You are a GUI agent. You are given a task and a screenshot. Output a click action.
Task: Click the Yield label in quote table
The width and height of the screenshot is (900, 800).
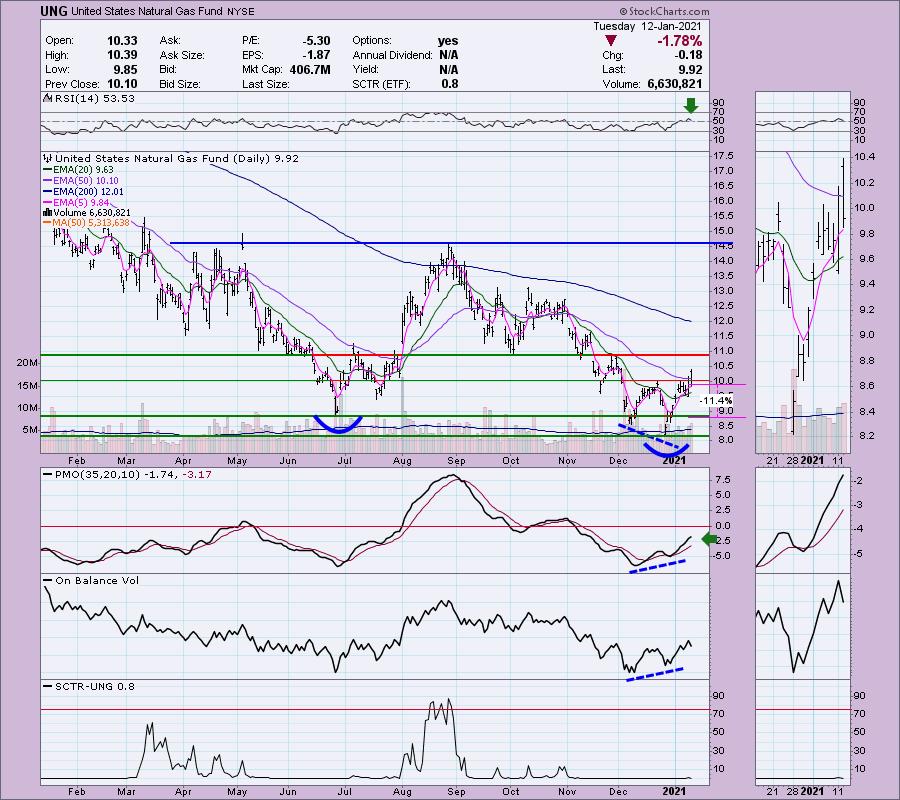365,69
